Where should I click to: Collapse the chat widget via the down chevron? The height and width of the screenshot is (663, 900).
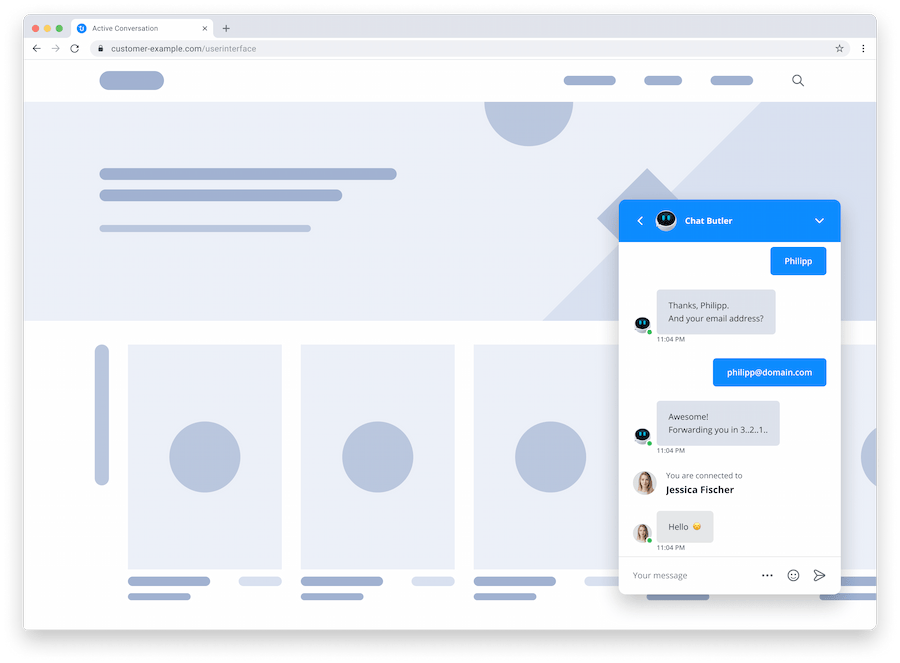tap(819, 220)
